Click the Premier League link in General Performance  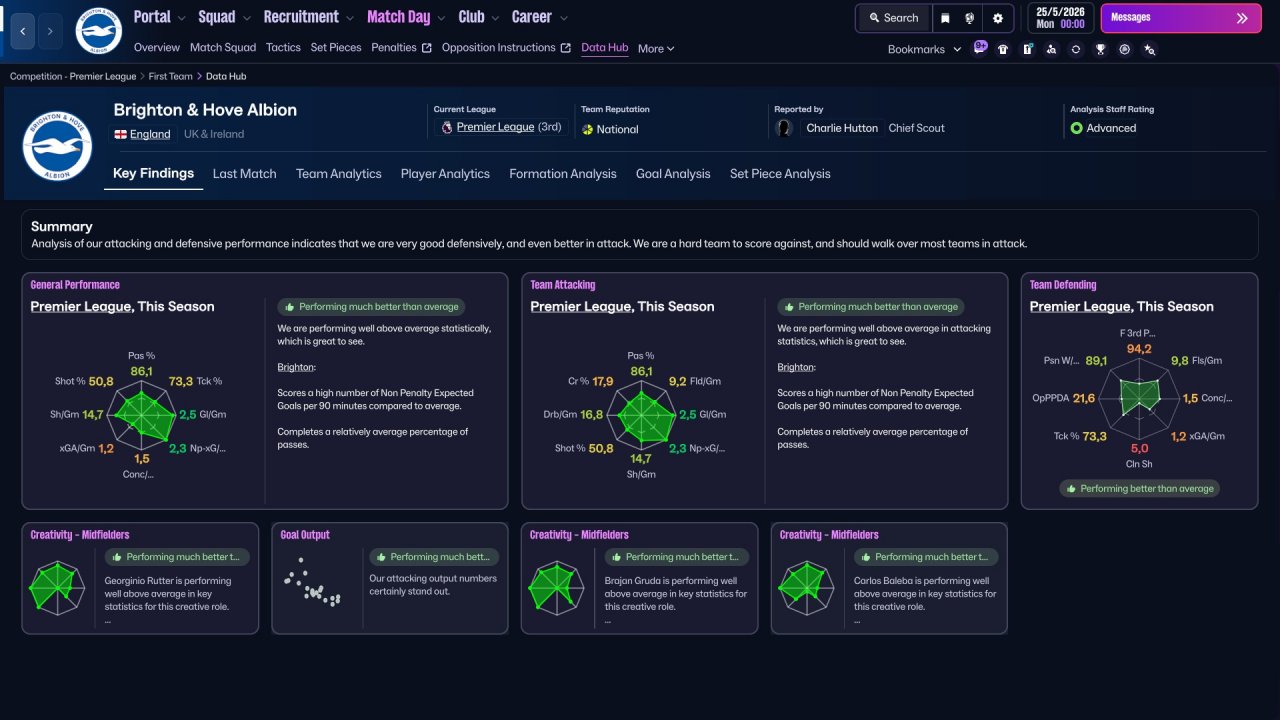coord(81,307)
